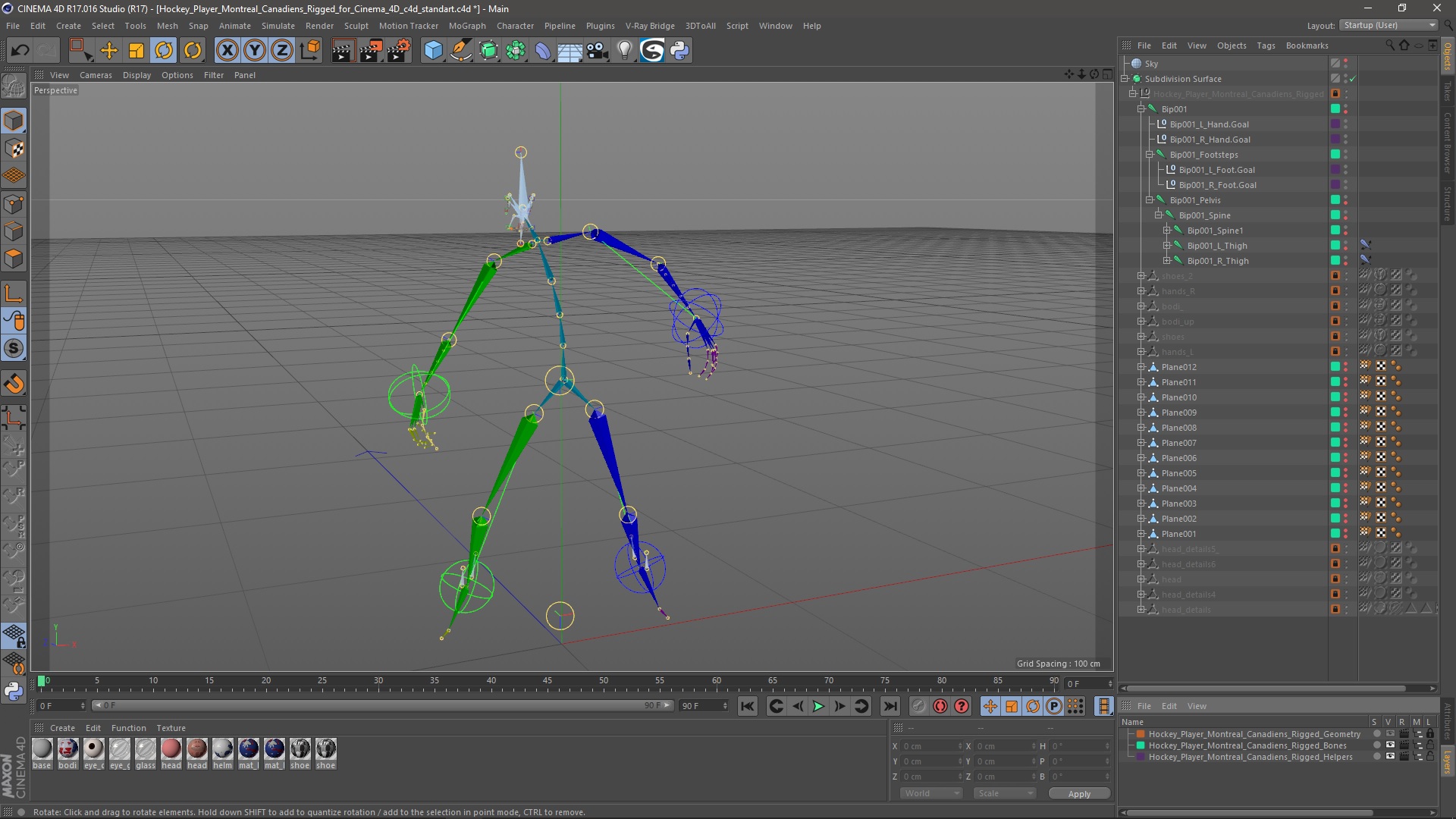
Task: Open the spline pen tool
Action: click(x=460, y=51)
